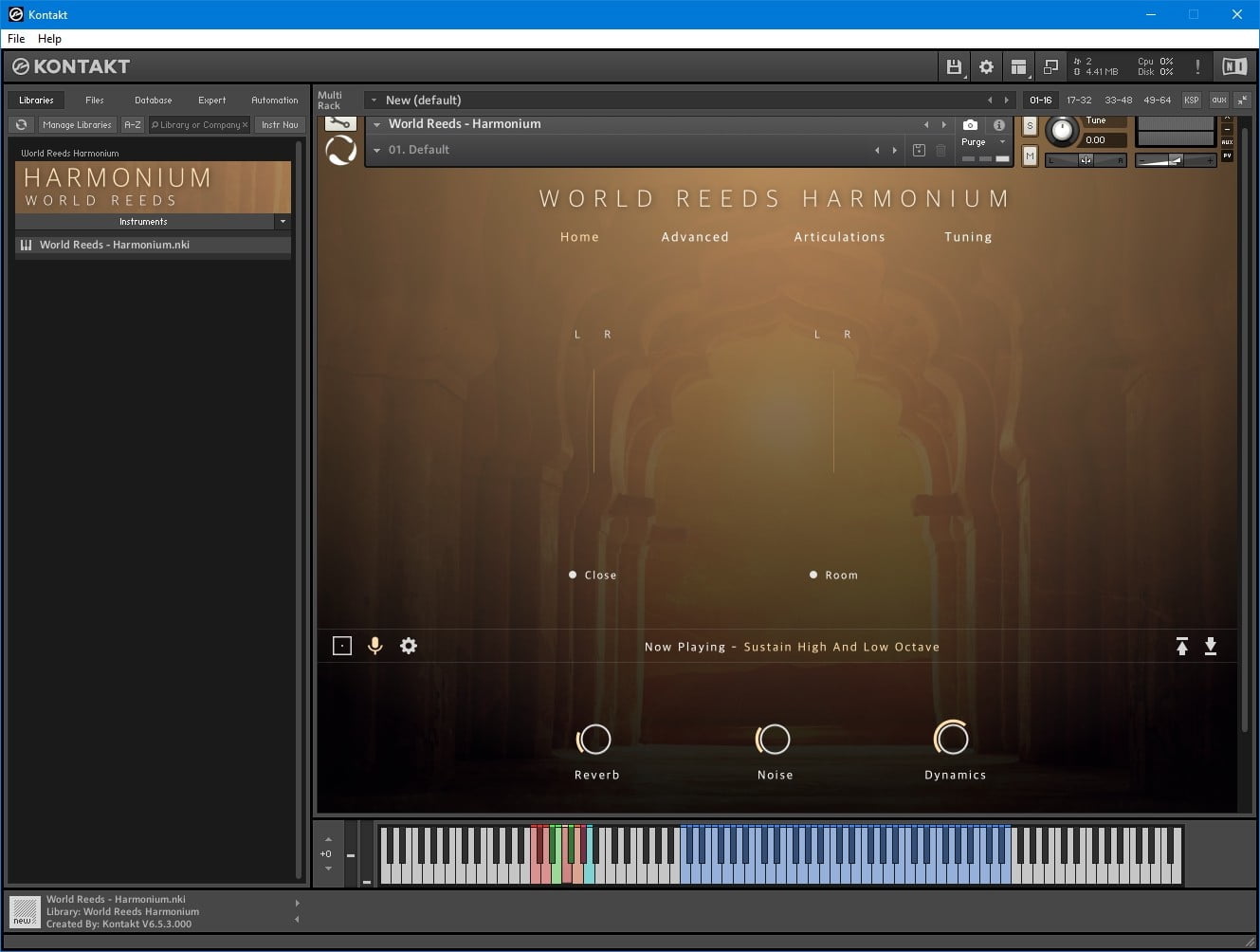Save snapshot with the small disk icon
The image size is (1260, 952).
point(919,150)
